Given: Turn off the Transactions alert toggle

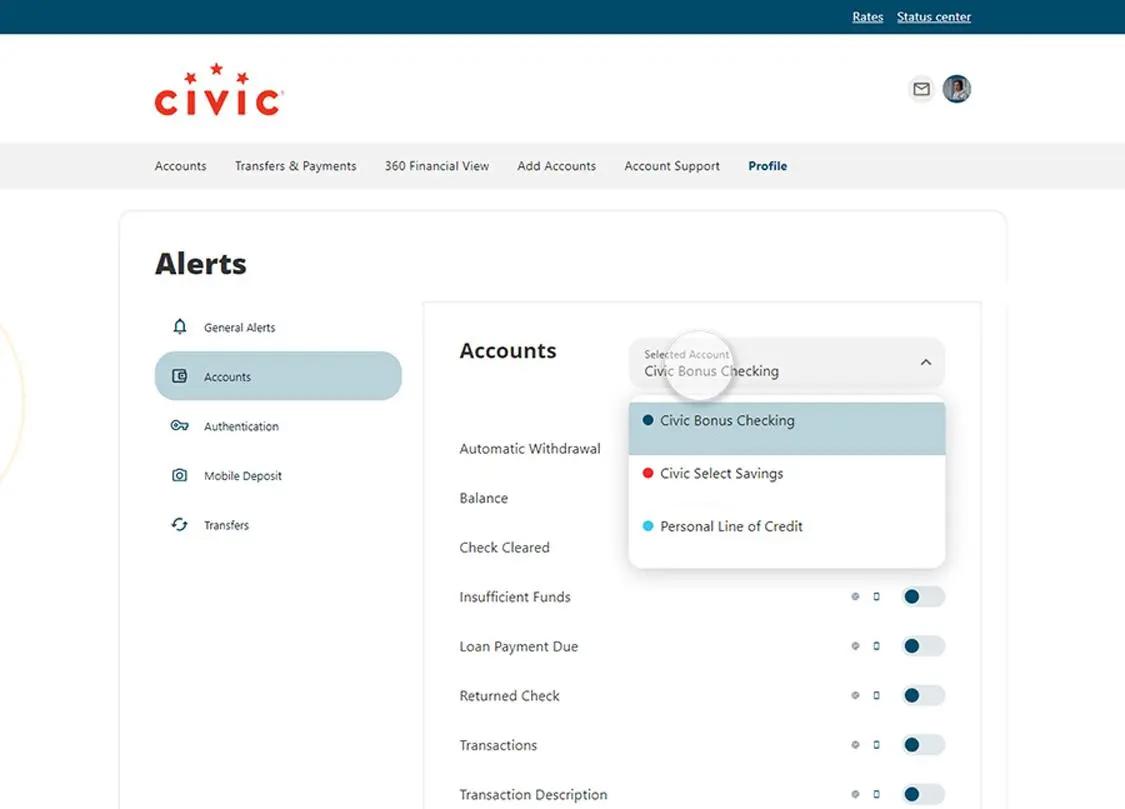Looking at the screenshot, I should 921,744.
